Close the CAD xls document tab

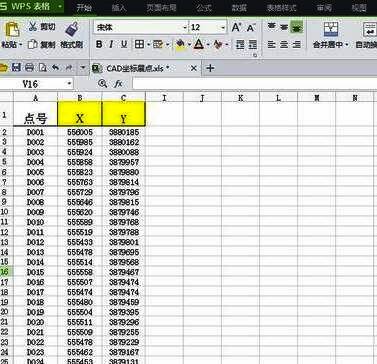tap(193, 68)
